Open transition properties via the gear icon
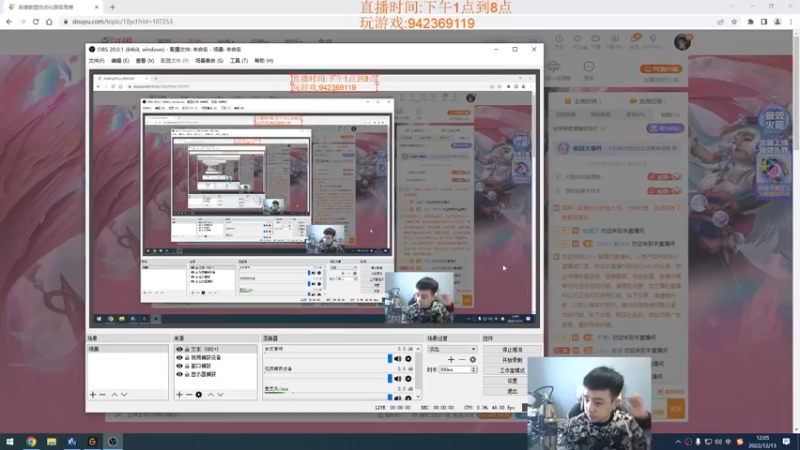The width and height of the screenshot is (800, 450). pos(472,360)
